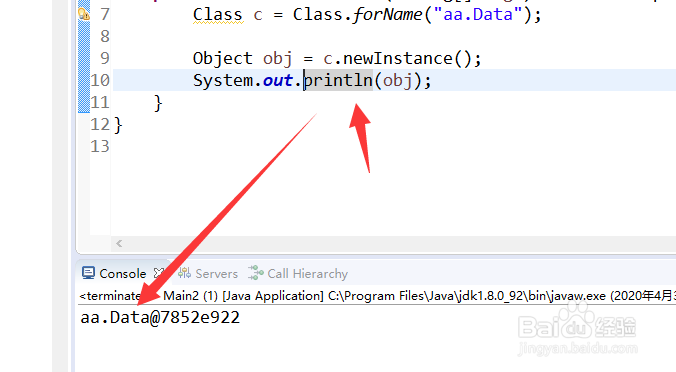Click the warning marker on line 7

pyautogui.click(x=84, y=14)
